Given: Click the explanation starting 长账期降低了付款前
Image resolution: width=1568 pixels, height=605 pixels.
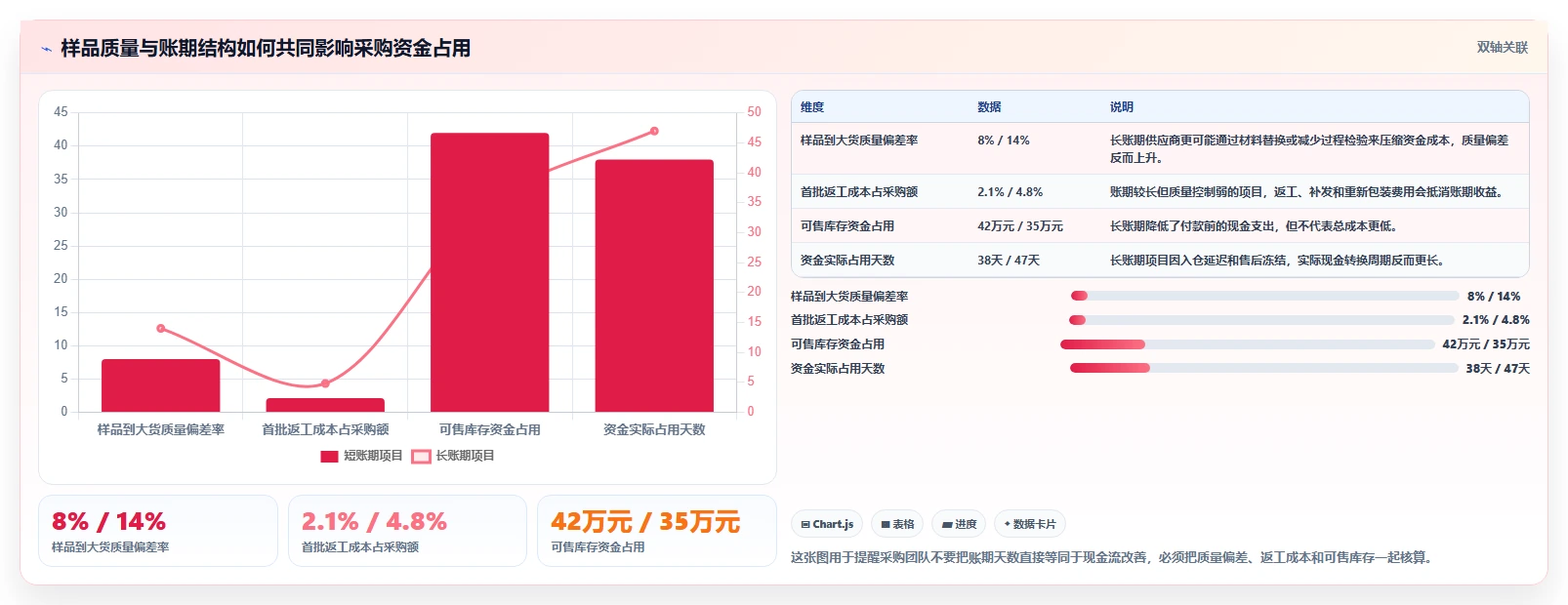Looking at the screenshot, I should [x=1255, y=226].
